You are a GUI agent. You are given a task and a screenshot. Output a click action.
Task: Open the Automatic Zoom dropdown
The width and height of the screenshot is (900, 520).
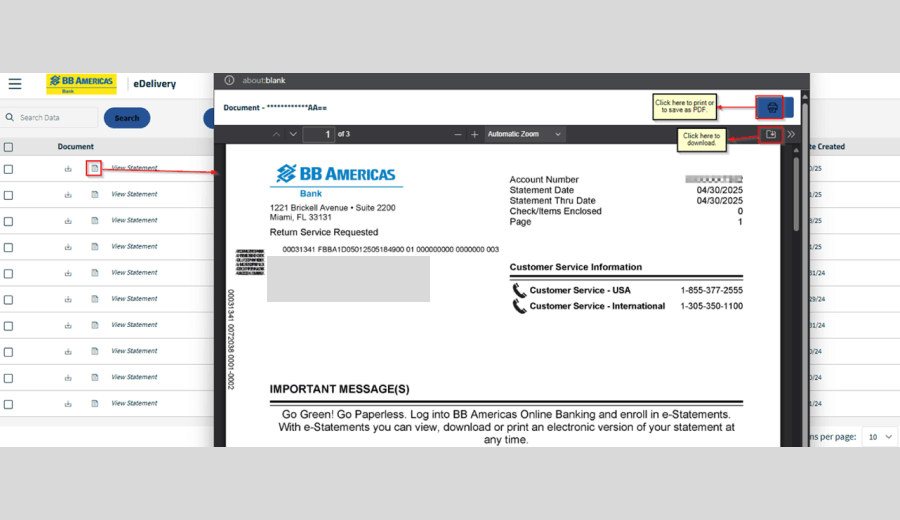click(524, 134)
